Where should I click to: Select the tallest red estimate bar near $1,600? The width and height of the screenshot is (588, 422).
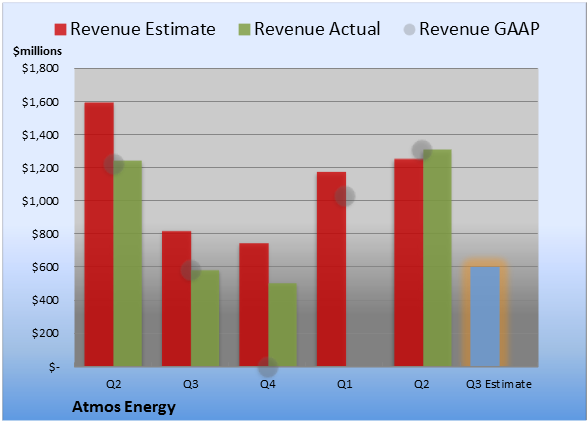(99, 234)
